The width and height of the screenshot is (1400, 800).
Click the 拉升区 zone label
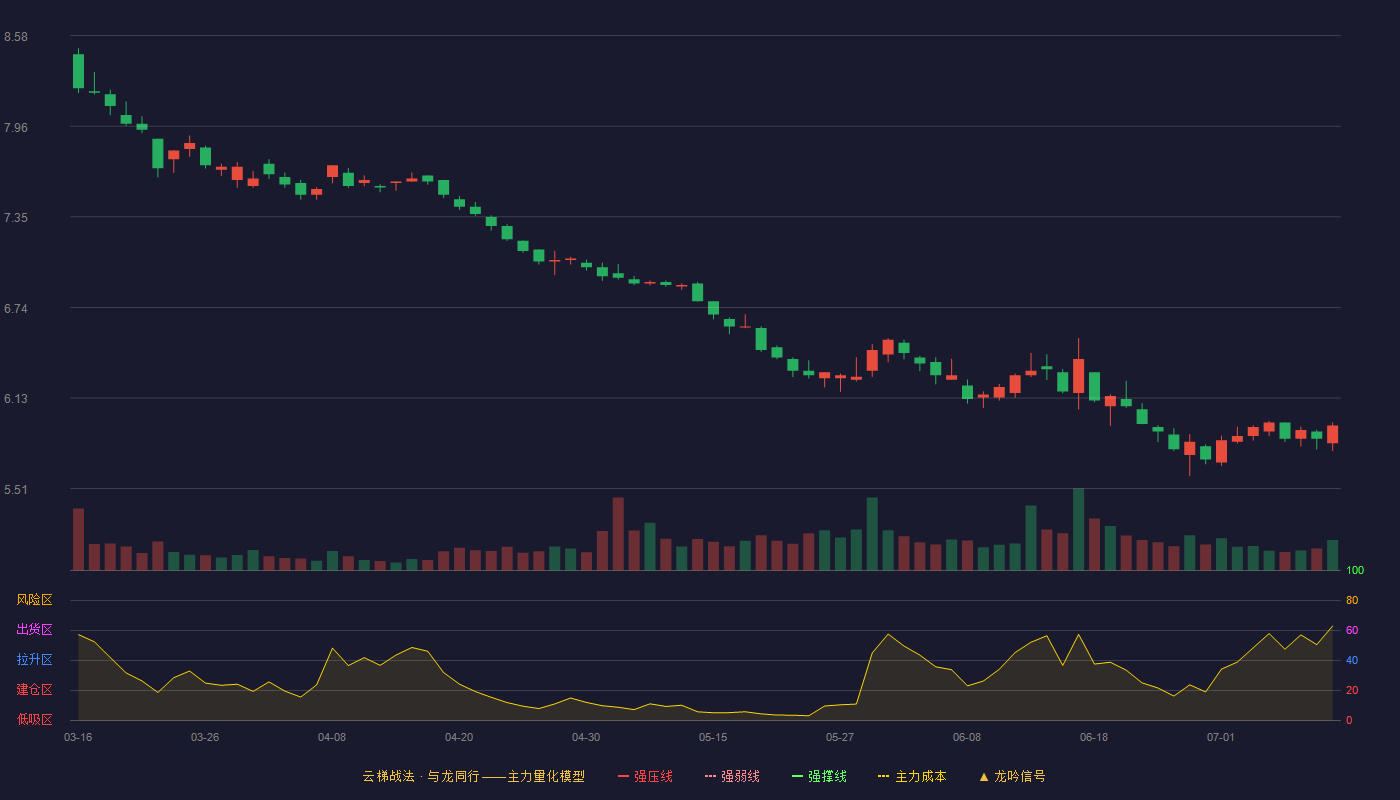click(x=34, y=660)
